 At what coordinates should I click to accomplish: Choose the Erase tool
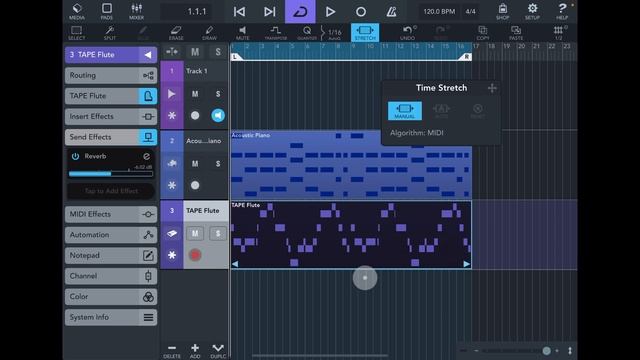point(176,33)
